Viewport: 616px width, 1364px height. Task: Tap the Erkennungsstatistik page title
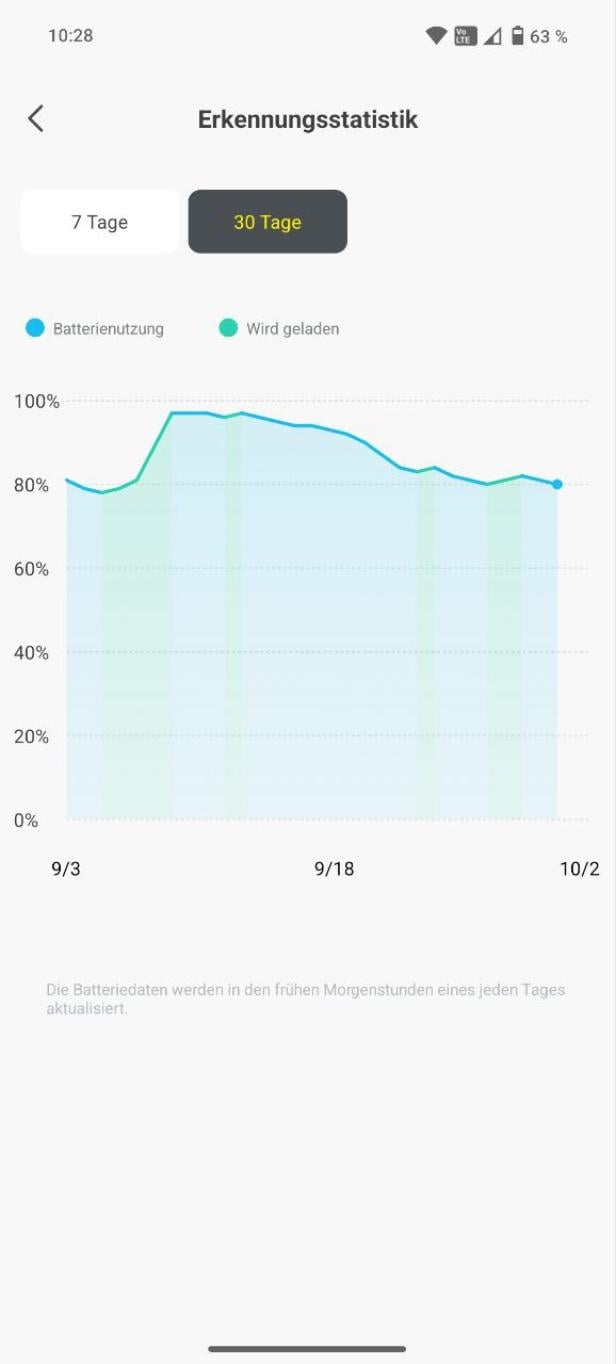[x=308, y=120]
